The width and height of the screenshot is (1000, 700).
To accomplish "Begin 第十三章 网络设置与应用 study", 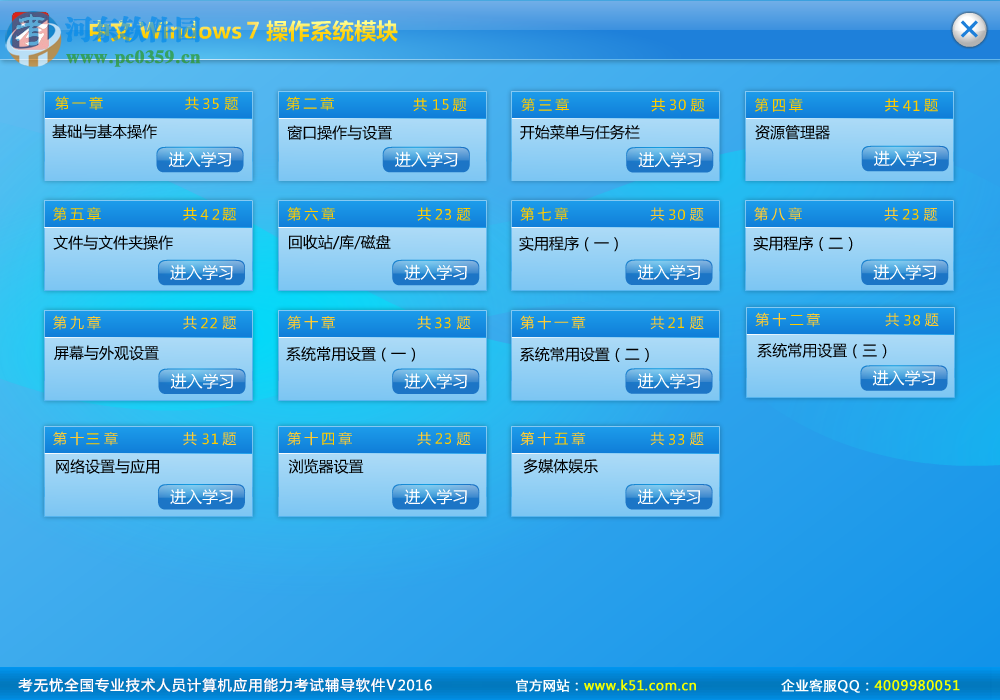I will click(202, 496).
